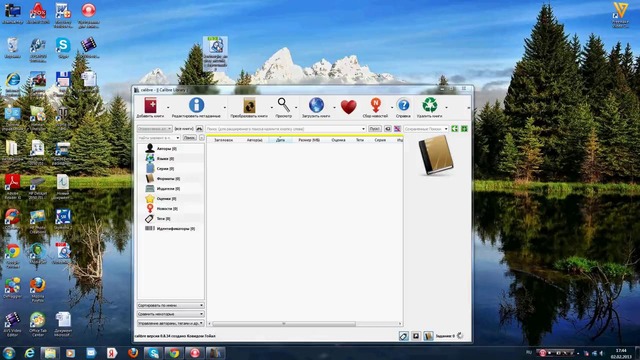The width and height of the screenshot is (640, 360).
Task: Click the Fetch news icon
Action: [x=376, y=105]
